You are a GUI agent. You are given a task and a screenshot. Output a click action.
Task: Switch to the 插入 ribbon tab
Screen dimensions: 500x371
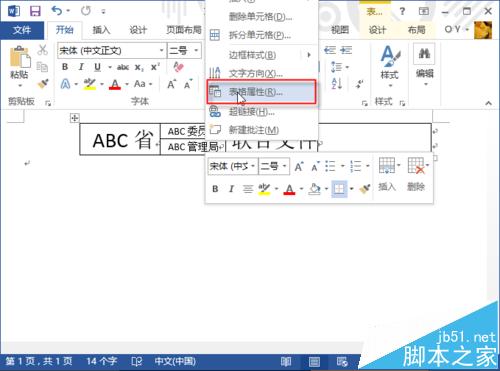click(x=101, y=30)
